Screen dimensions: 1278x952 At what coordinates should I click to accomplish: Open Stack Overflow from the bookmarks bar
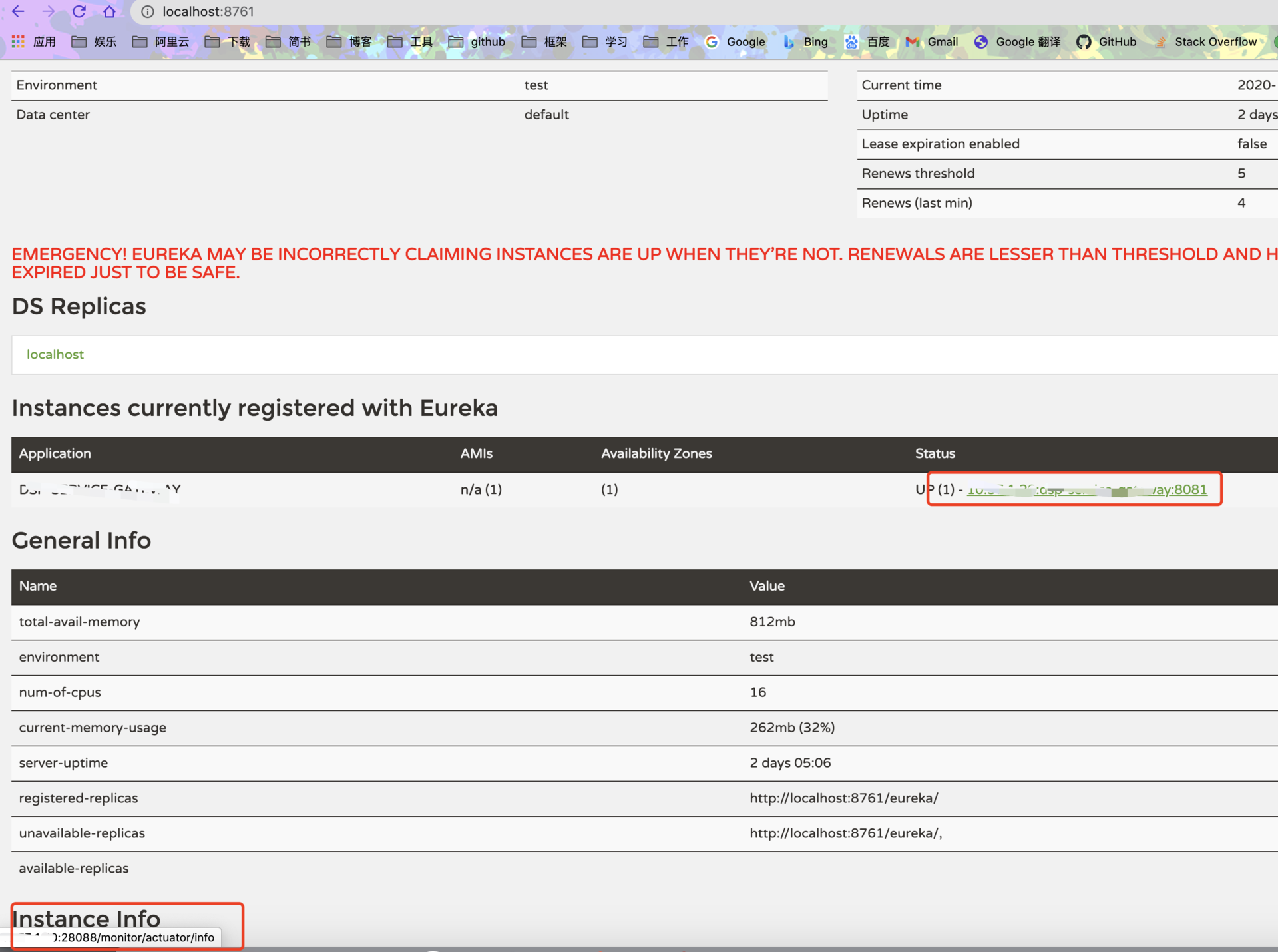point(1207,41)
